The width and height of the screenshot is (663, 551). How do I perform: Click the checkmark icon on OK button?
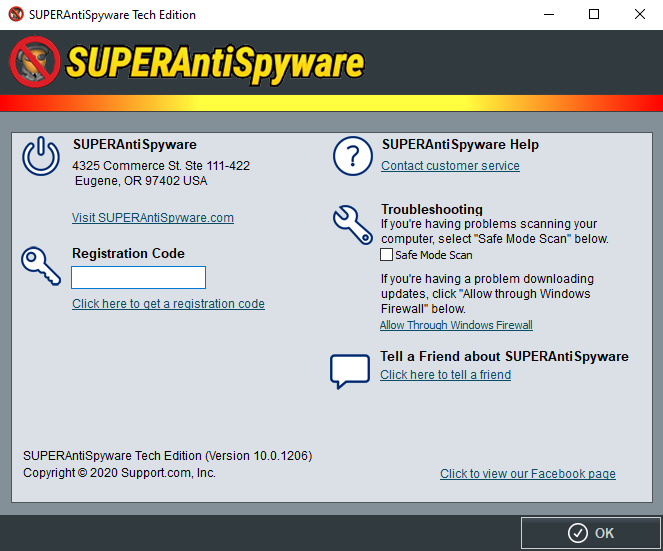(577, 533)
